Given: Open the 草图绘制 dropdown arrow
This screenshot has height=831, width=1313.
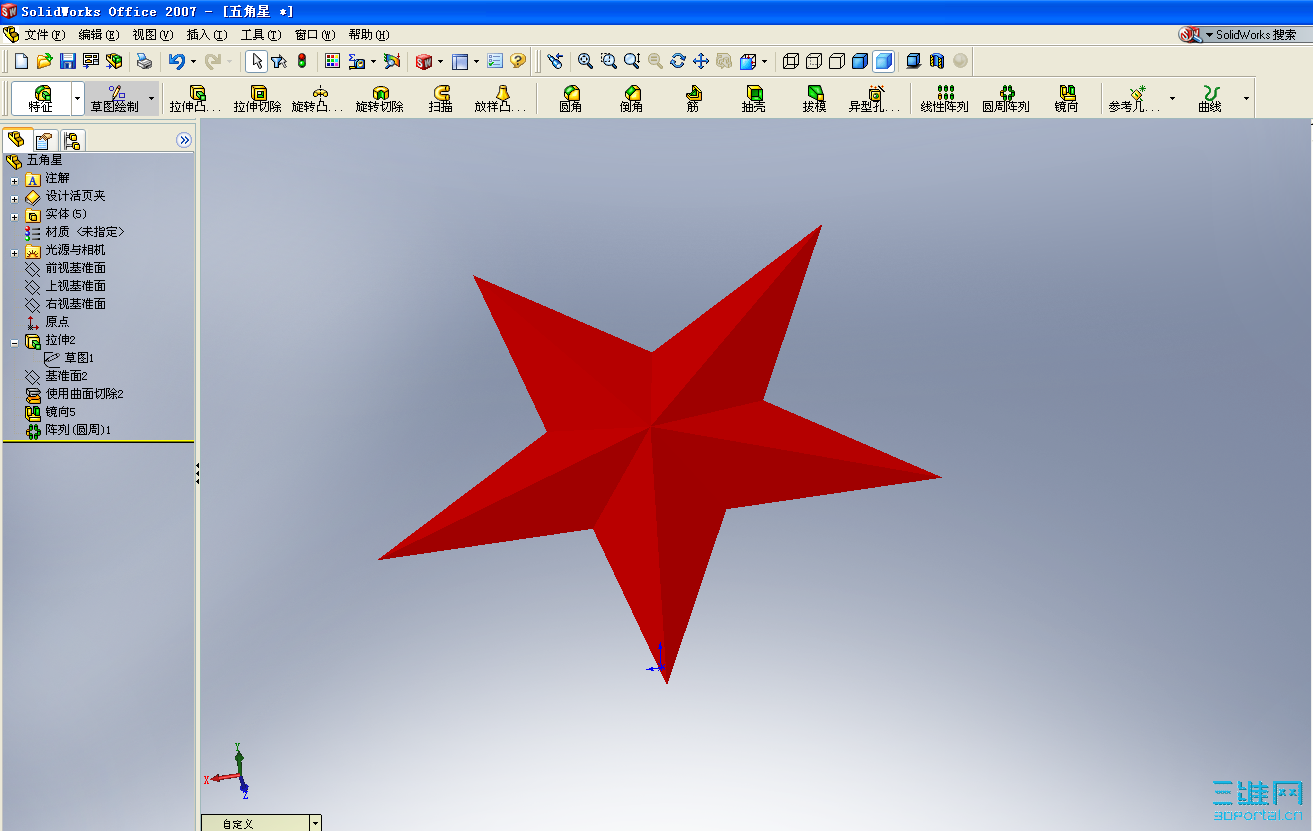Looking at the screenshot, I should tap(151, 98).
